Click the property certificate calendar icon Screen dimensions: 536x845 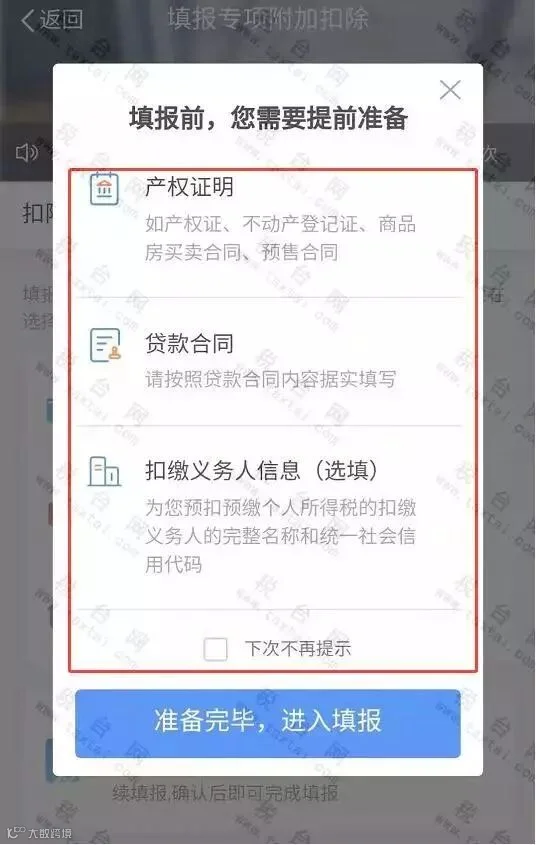105,188
